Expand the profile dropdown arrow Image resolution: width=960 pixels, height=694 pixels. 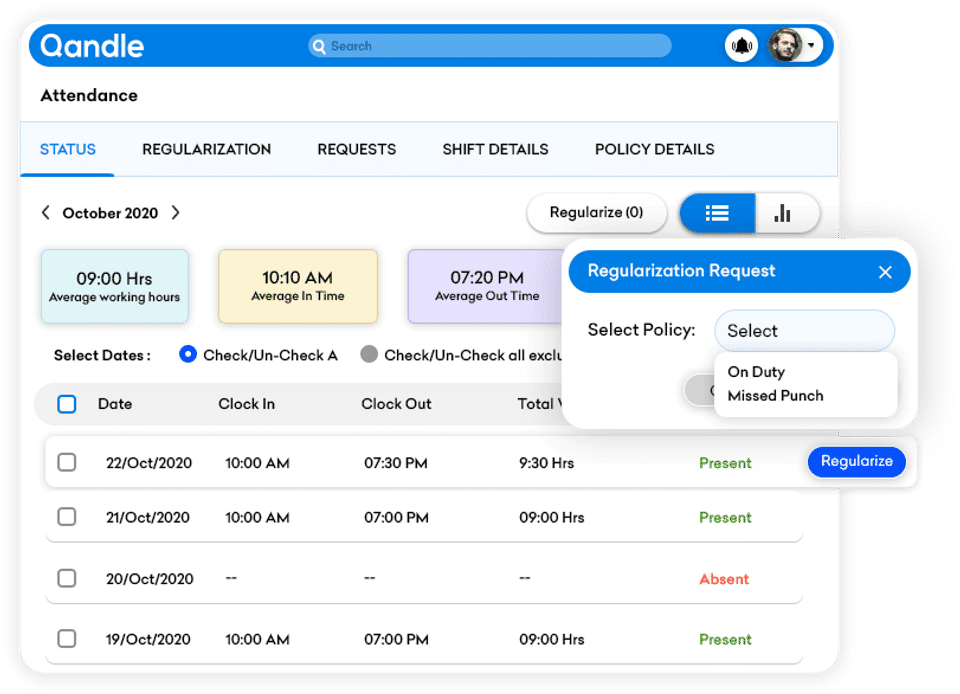tap(811, 45)
